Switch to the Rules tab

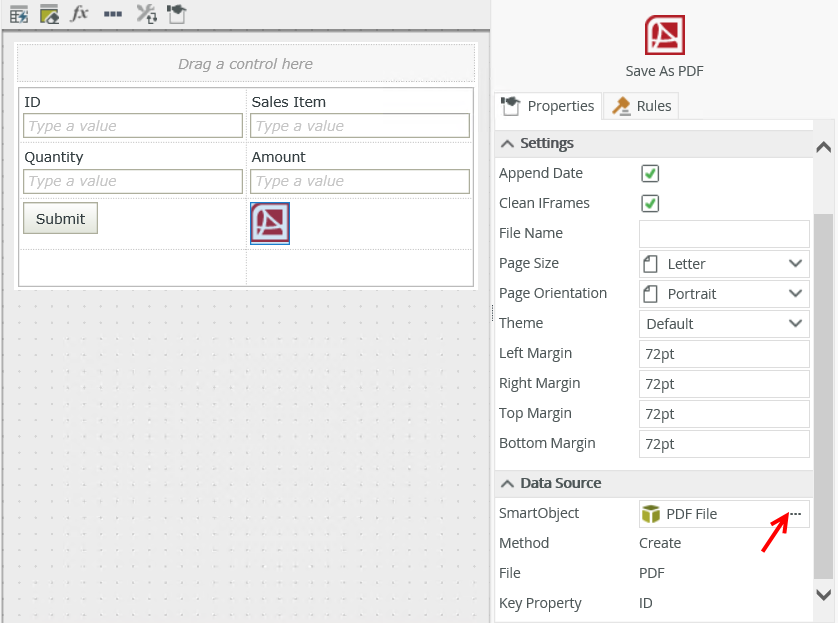[641, 106]
